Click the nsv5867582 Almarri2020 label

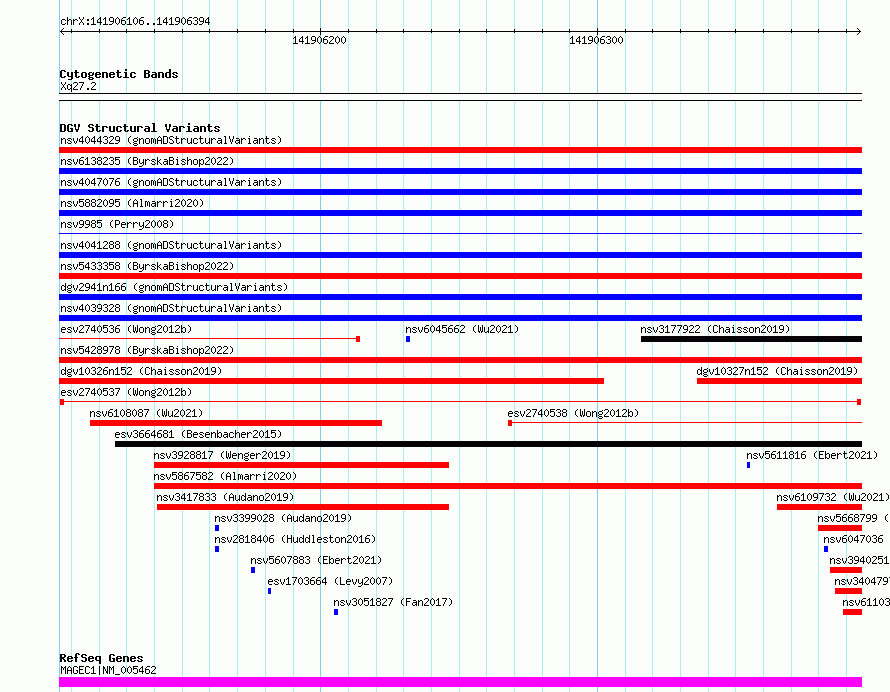[225, 476]
